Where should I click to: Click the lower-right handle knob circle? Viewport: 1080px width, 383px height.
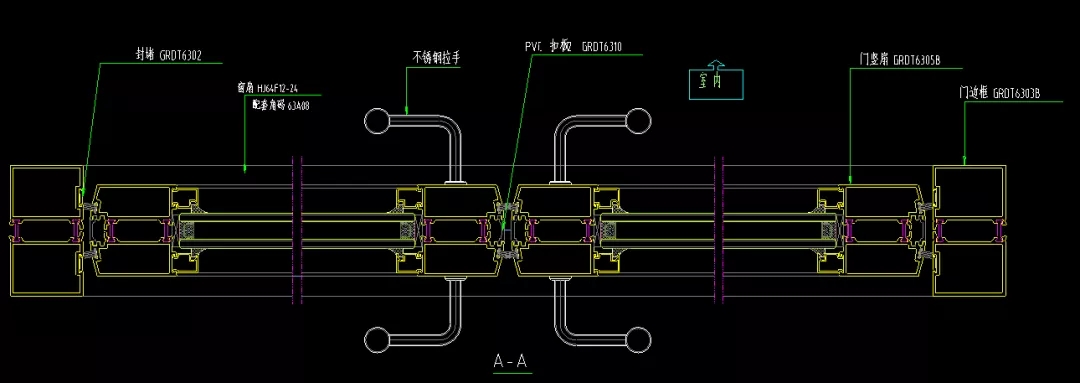638,340
